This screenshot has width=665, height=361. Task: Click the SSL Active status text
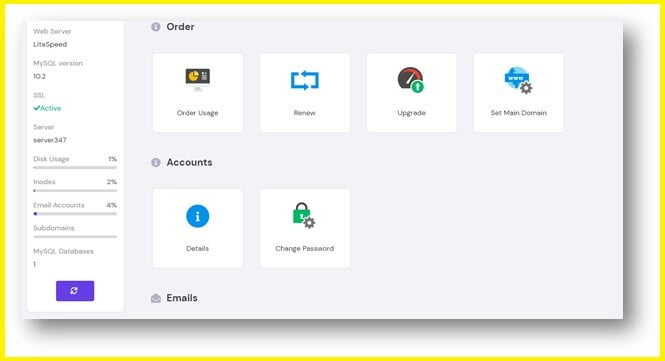(x=47, y=108)
